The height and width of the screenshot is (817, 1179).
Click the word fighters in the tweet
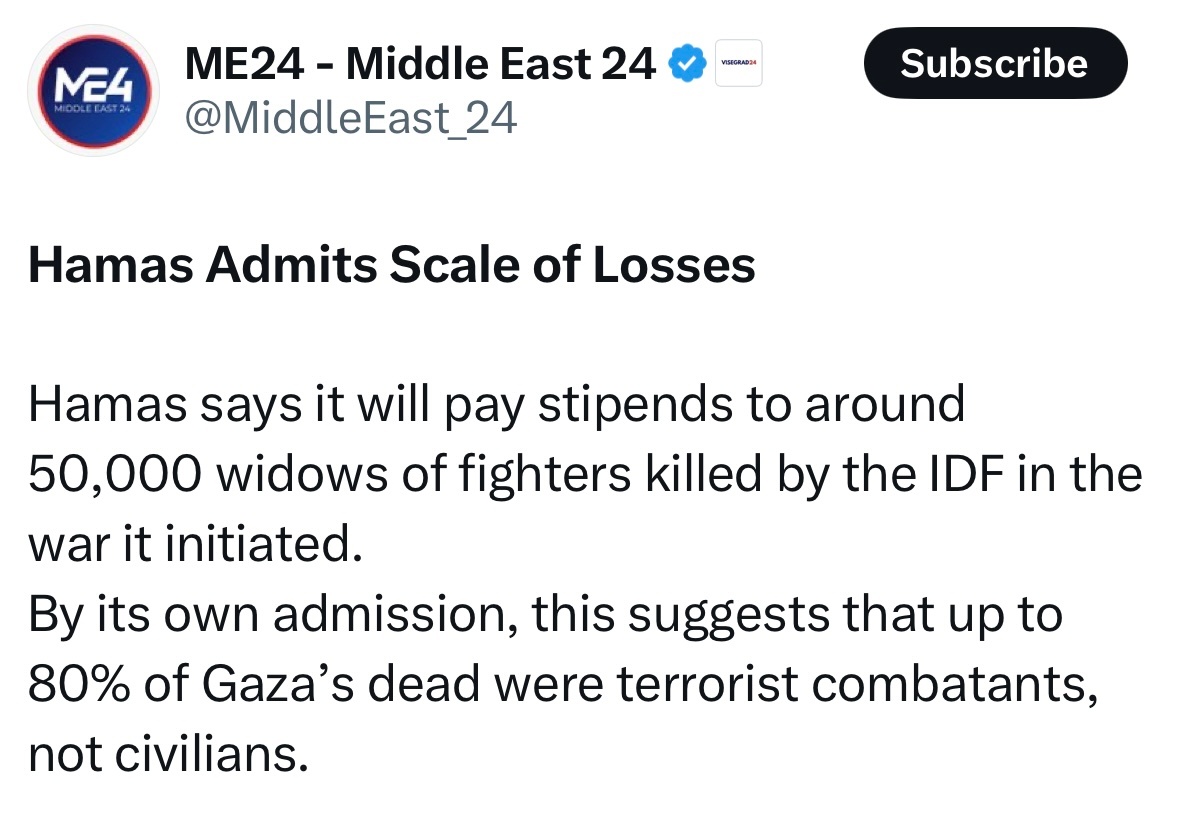coord(544,476)
